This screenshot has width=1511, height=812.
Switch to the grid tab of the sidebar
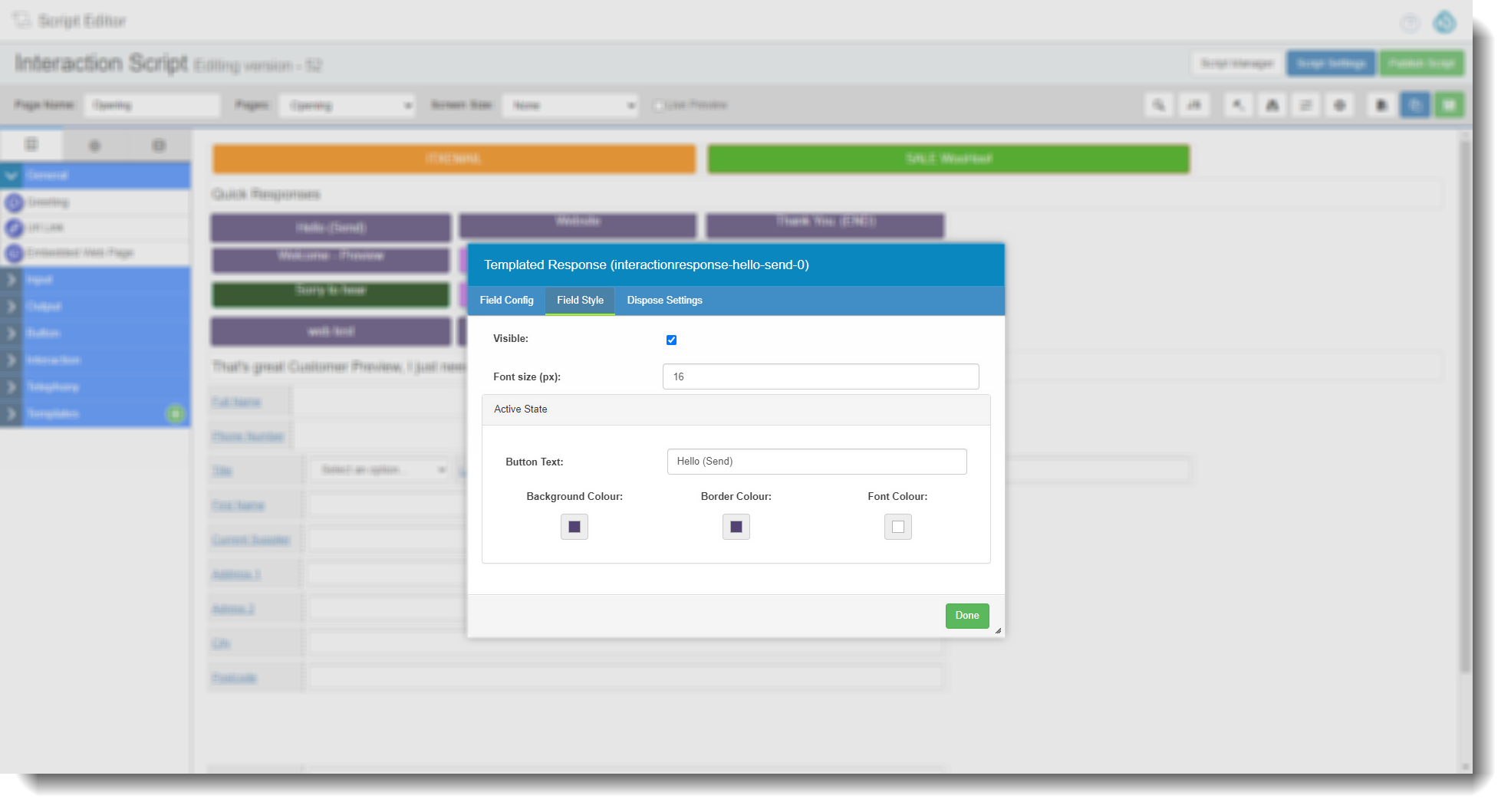31,145
